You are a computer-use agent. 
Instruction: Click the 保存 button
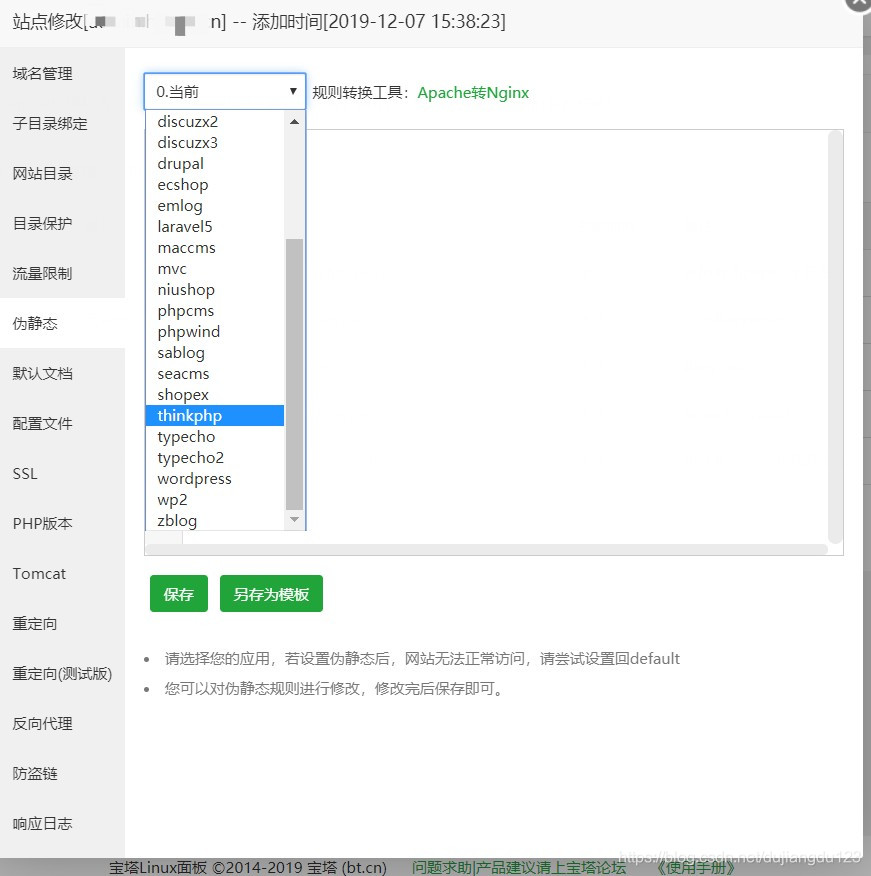(x=178, y=593)
